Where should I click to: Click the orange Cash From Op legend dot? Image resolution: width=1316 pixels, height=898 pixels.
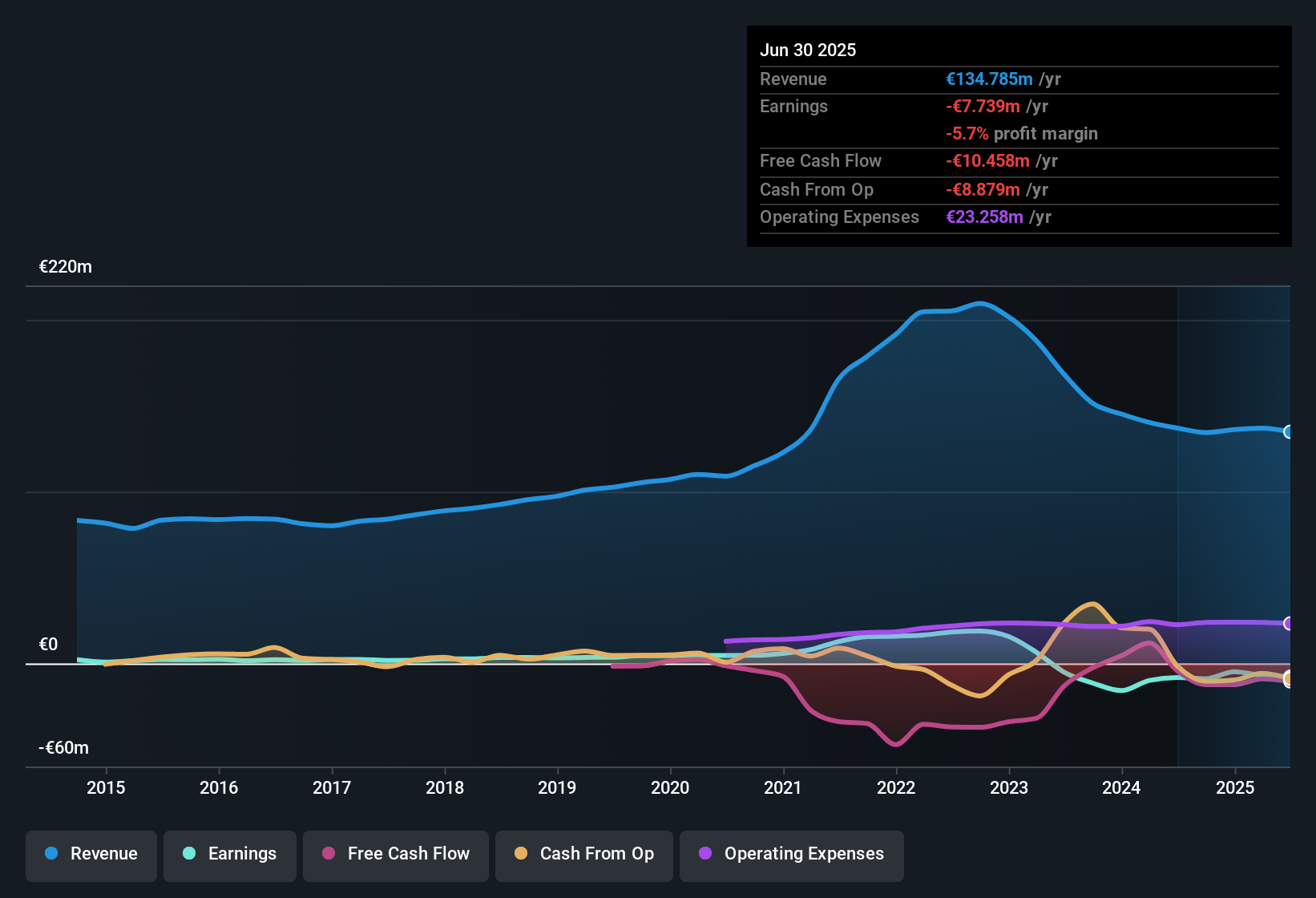point(521,853)
